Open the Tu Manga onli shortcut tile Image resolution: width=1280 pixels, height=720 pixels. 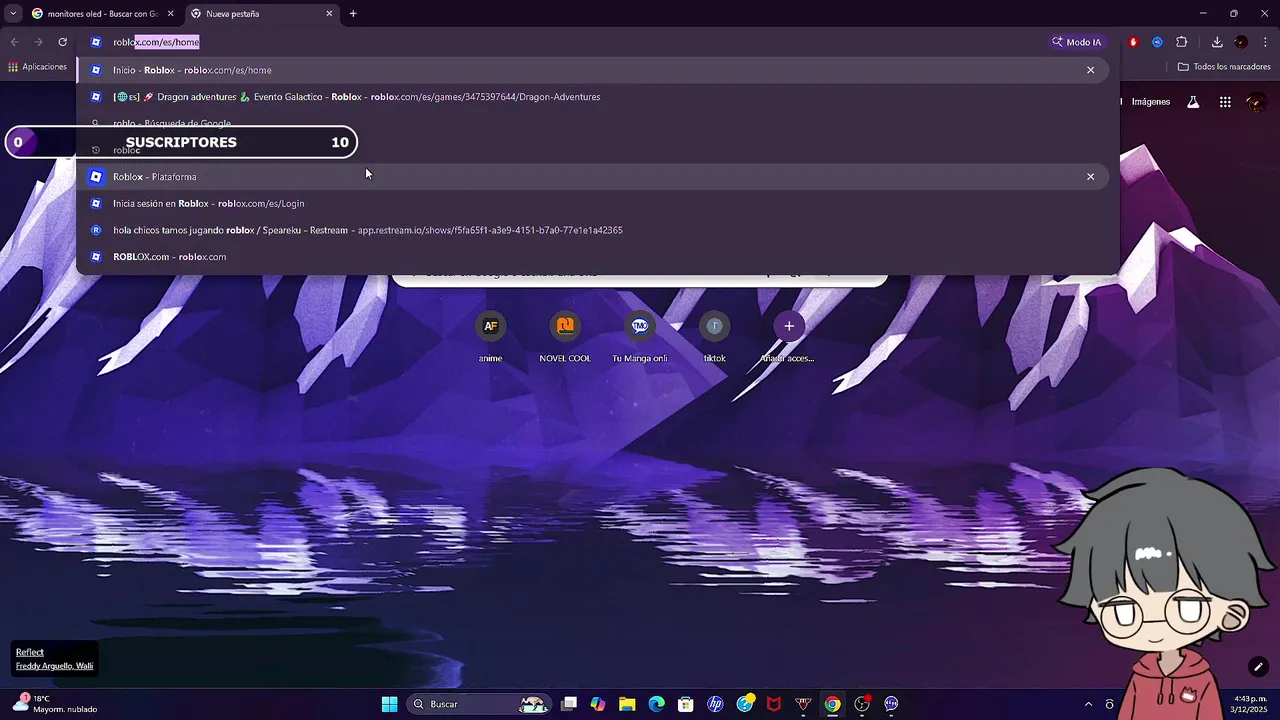pos(640,337)
